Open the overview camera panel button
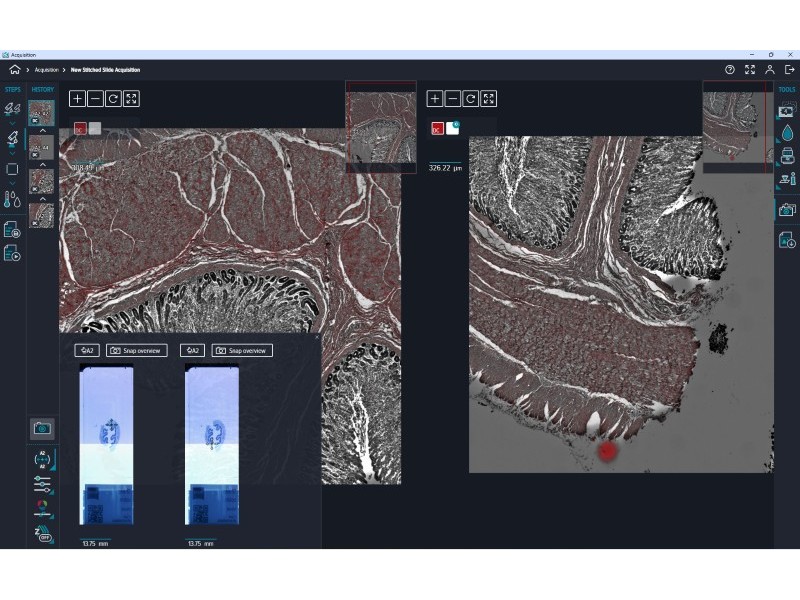 pyautogui.click(x=42, y=429)
